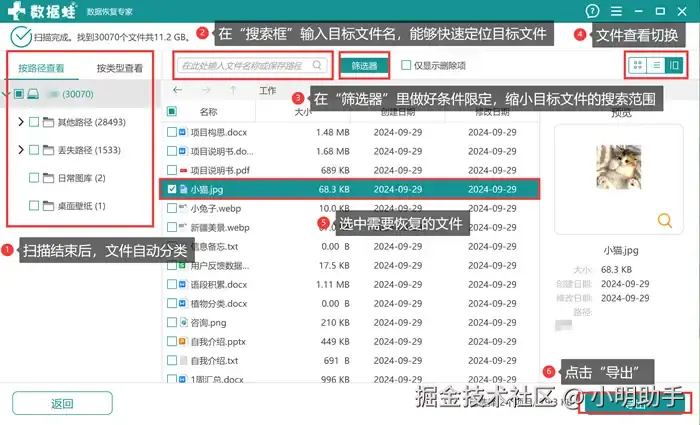700x425 pixels.
Task: Click the file name search input field
Action: 252,66
